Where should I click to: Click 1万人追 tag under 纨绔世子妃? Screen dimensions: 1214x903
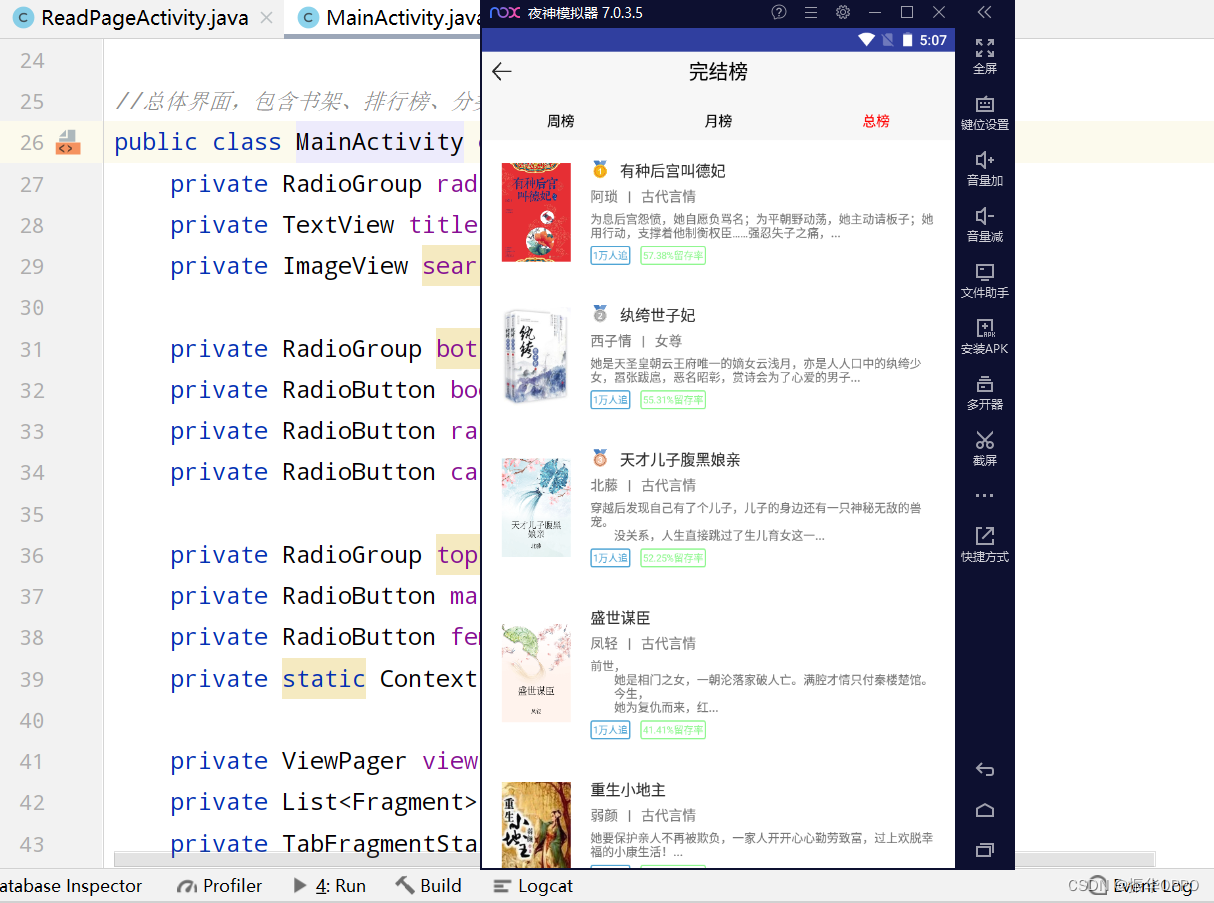click(x=610, y=400)
